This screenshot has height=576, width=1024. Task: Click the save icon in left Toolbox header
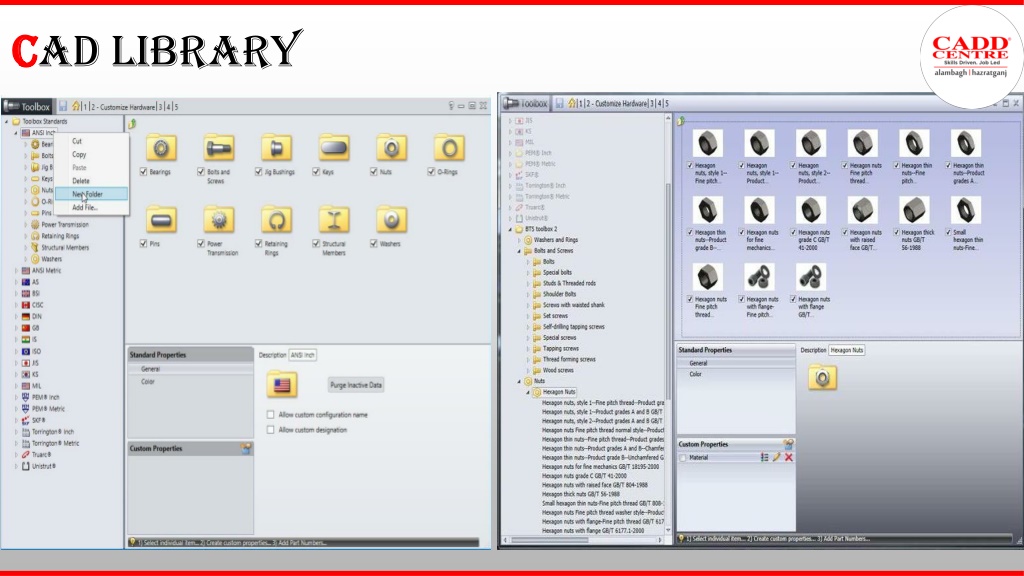tap(63, 106)
